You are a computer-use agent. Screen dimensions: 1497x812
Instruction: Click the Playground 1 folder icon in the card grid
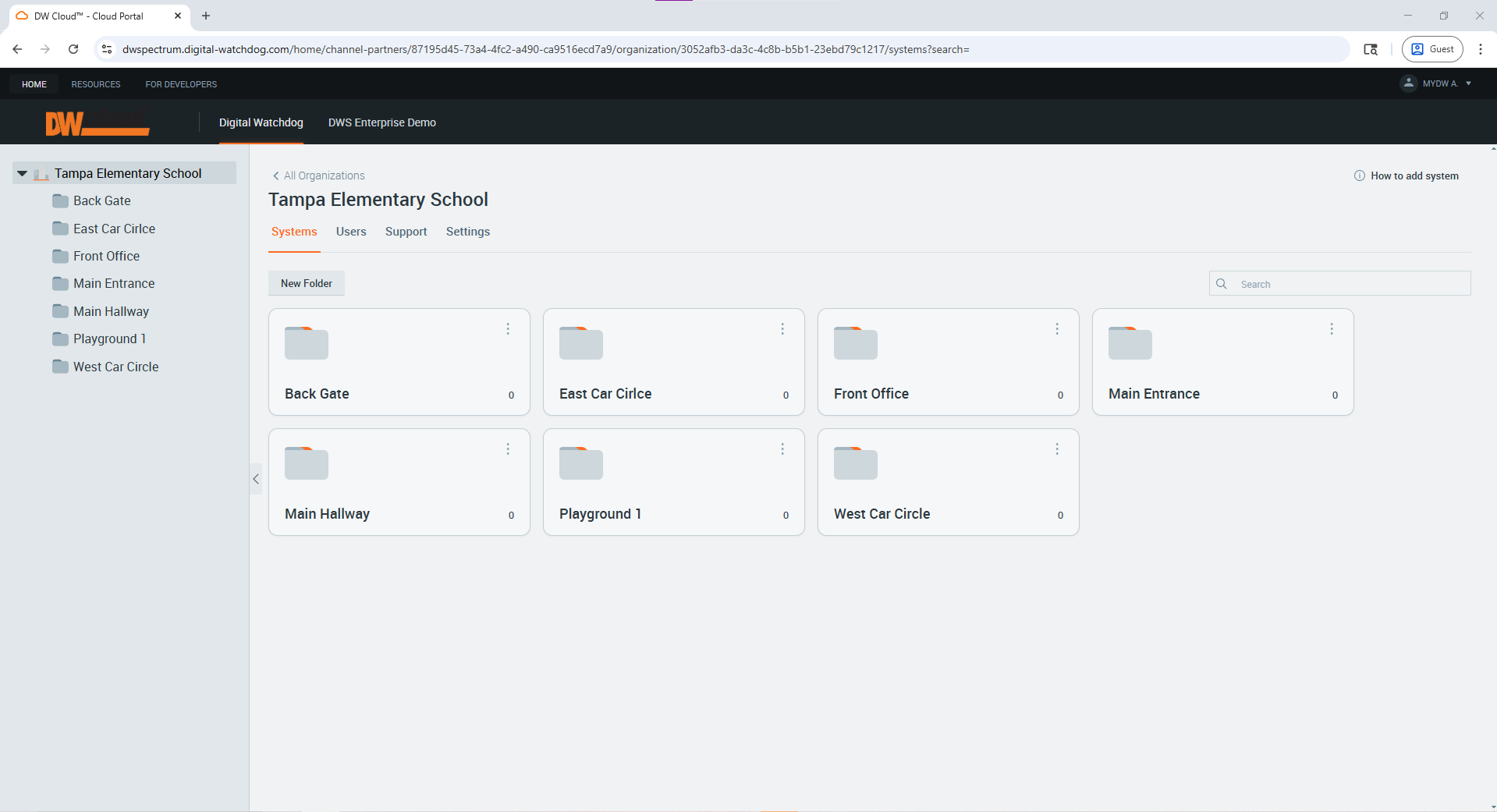(x=581, y=463)
